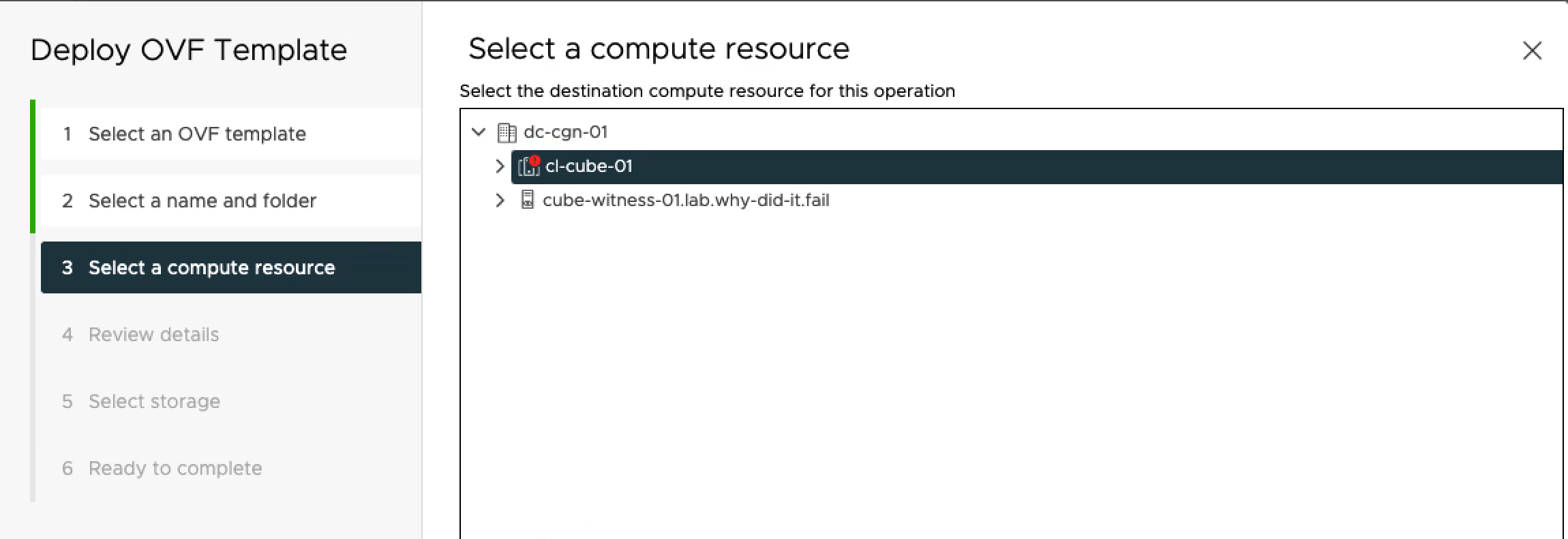The height and width of the screenshot is (539, 1568).
Task: Click the datacenter icon beside dc-cgn-01
Action: [507, 132]
